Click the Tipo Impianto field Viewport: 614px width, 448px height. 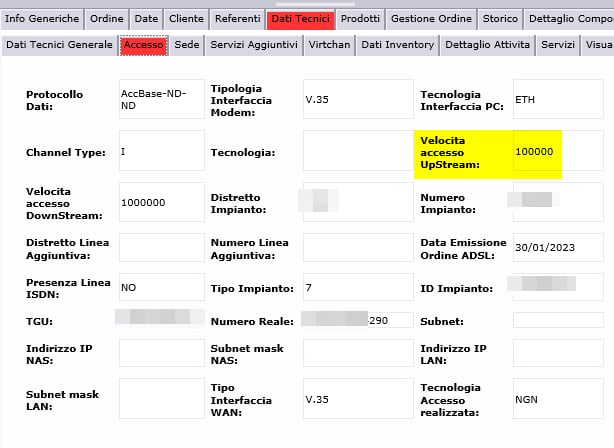pos(358,287)
